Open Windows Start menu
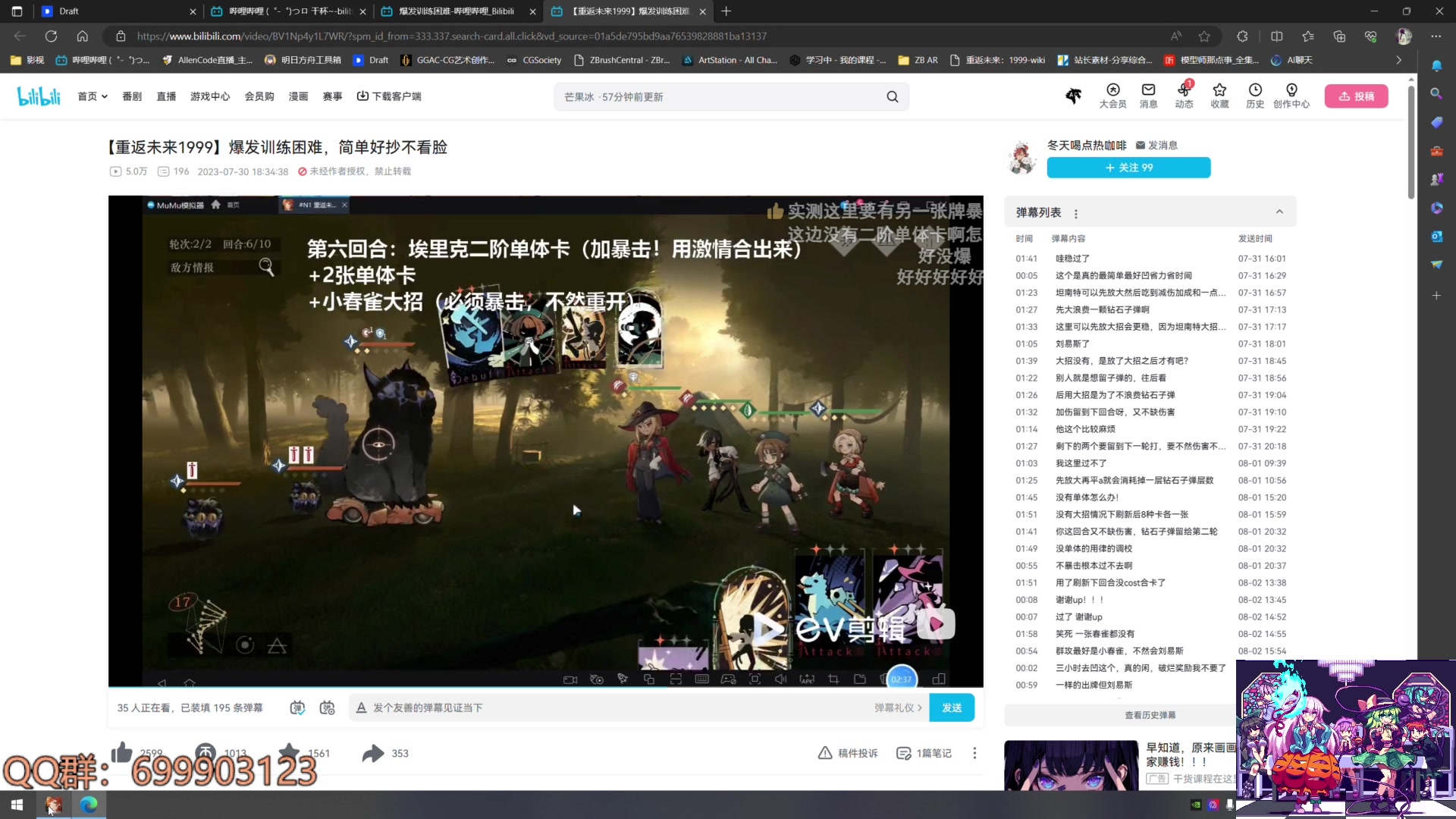The height and width of the screenshot is (819, 1456). [x=17, y=805]
